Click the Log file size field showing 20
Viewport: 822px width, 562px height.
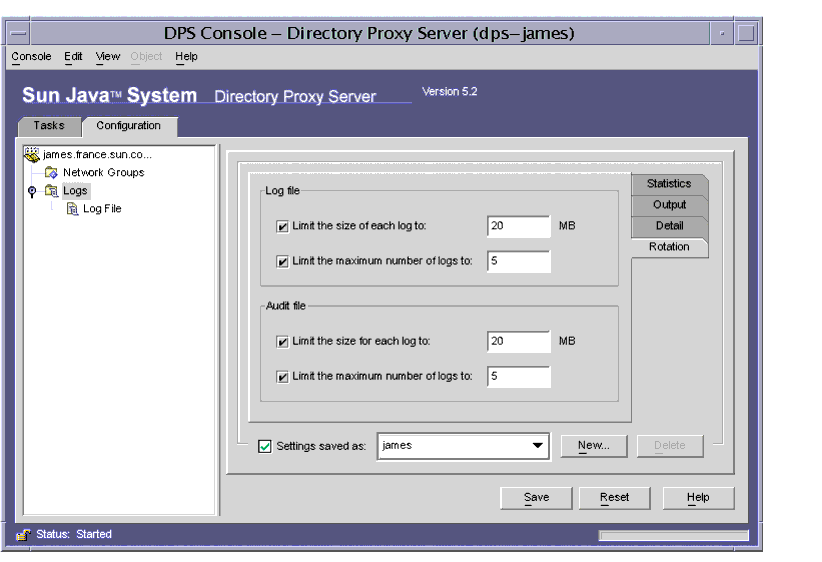[518, 226]
